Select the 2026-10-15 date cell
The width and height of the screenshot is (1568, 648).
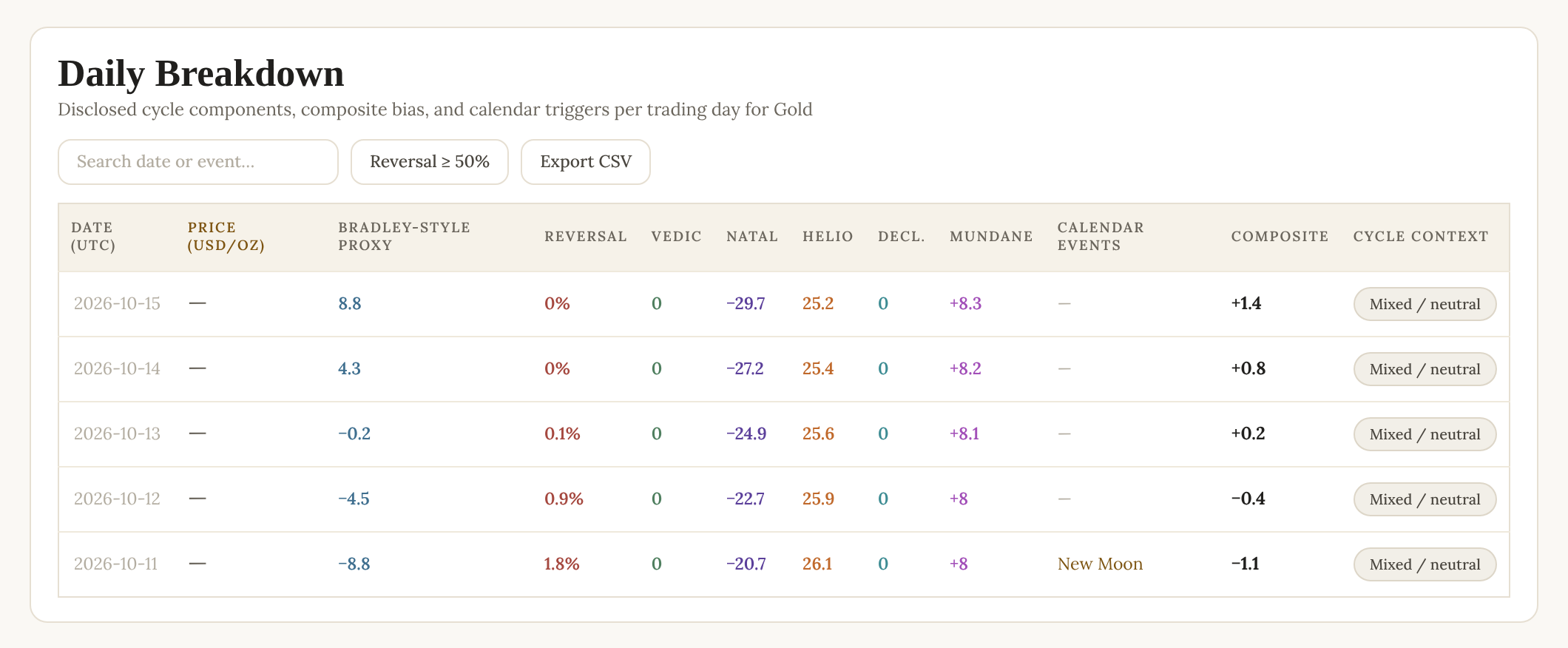pyautogui.click(x=117, y=304)
